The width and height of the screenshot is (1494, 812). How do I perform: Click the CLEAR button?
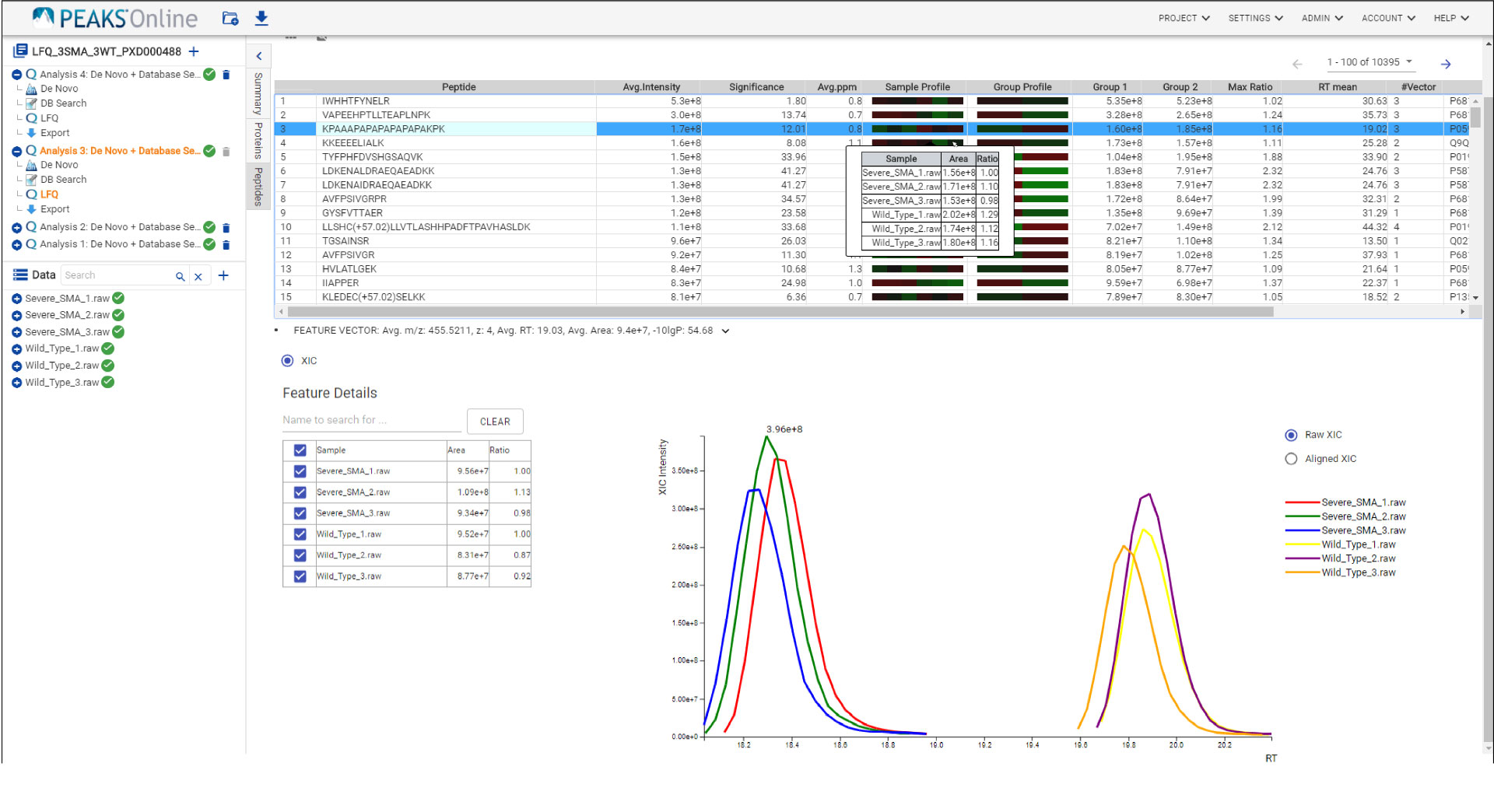(x=495, y=422)
